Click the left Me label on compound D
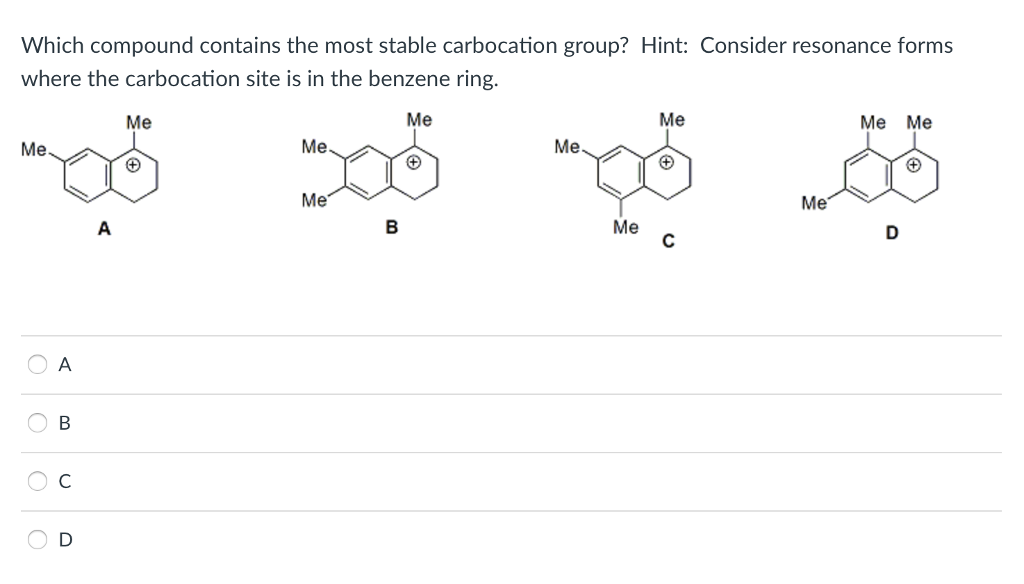This screenshot has height=584, width=1024. [x=811, y=202]
